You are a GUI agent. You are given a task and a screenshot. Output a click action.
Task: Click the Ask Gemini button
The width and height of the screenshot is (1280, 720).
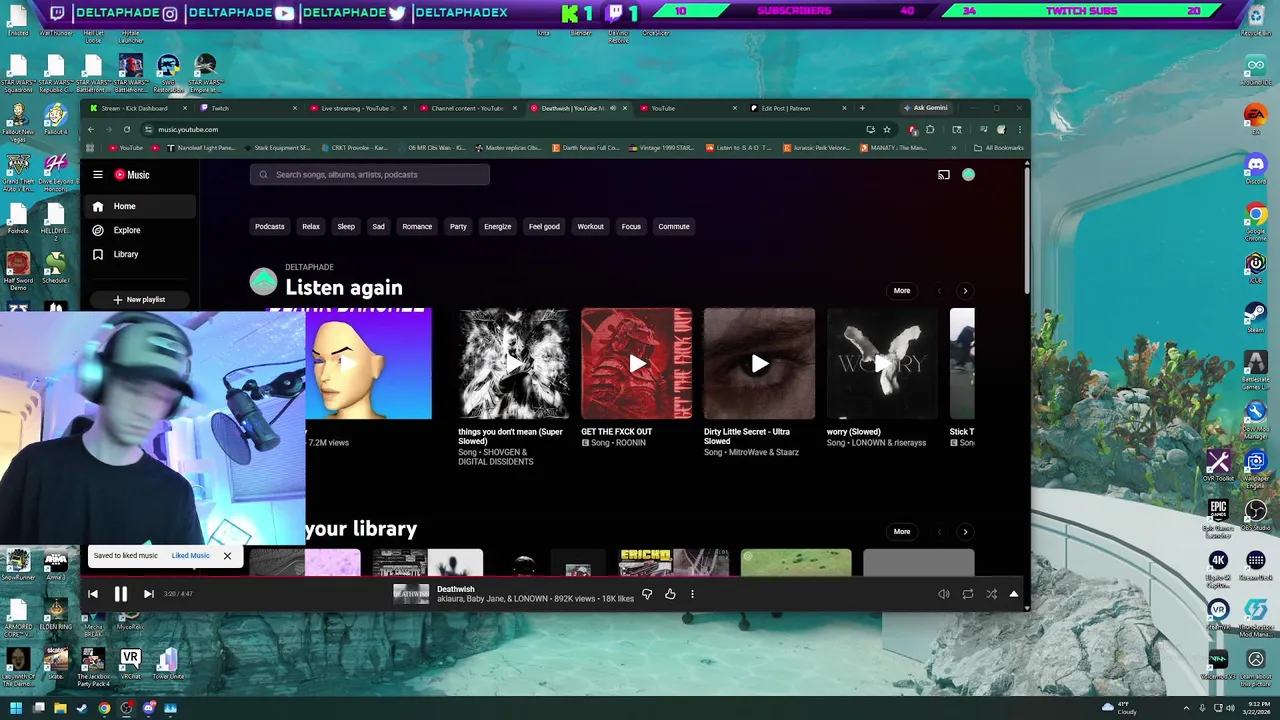(x=925, y=108)
